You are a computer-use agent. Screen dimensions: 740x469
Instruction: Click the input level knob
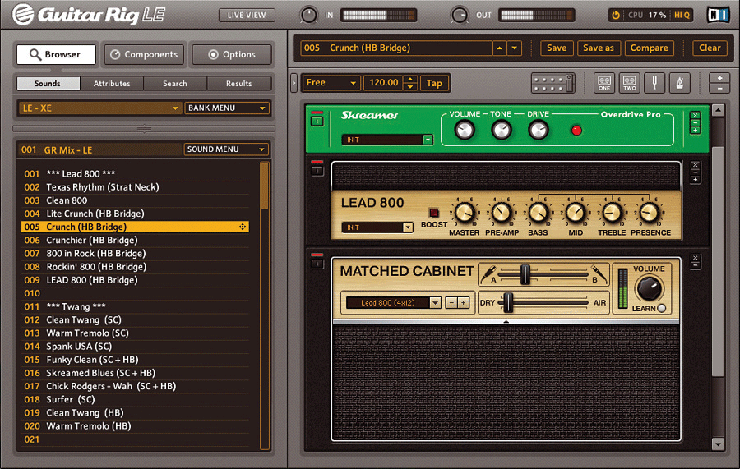309,15
